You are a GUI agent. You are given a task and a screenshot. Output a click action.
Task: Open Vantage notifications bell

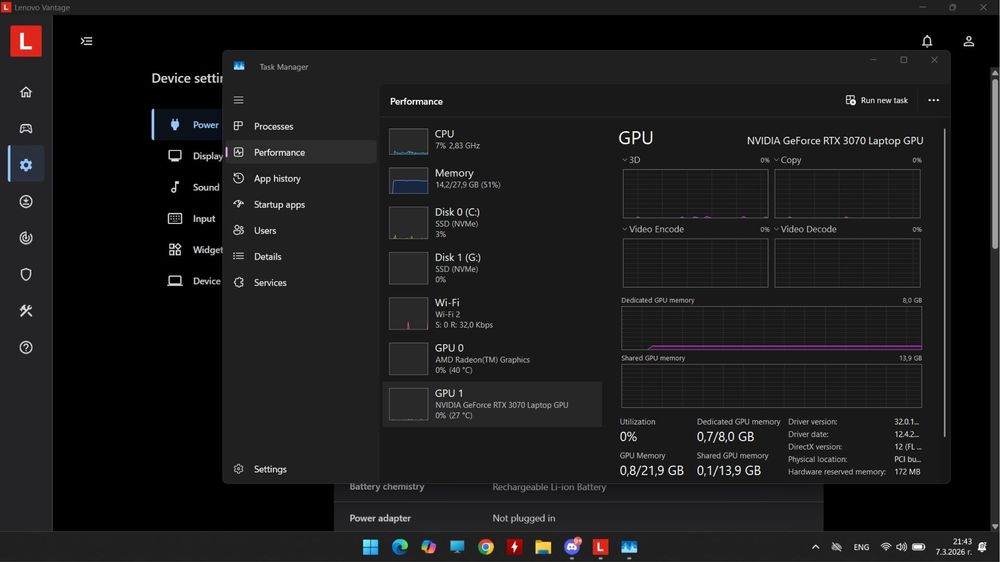[927, 41]
